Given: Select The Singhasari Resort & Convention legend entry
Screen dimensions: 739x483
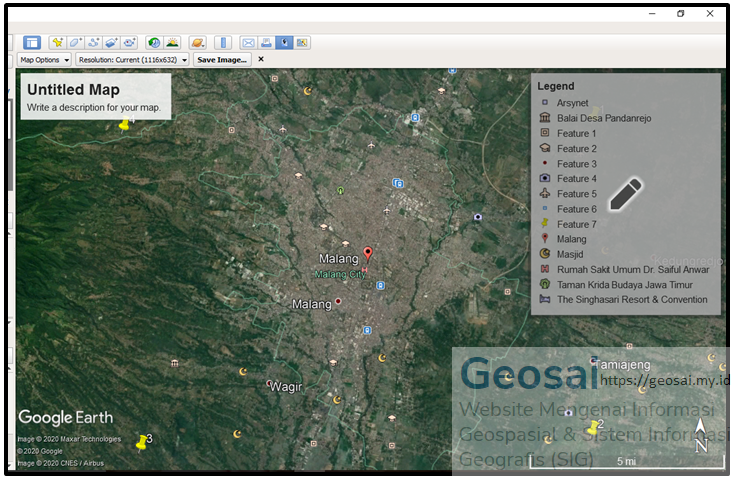Looking at the screenshot, I should (x=624, y=300).
